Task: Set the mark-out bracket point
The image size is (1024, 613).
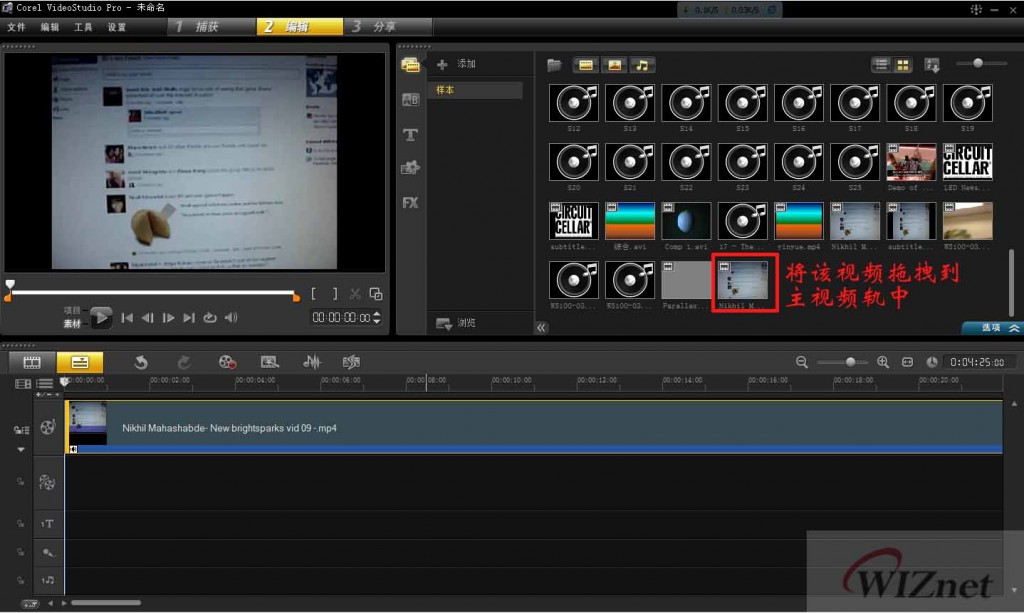Action: (x=335, y=294)
